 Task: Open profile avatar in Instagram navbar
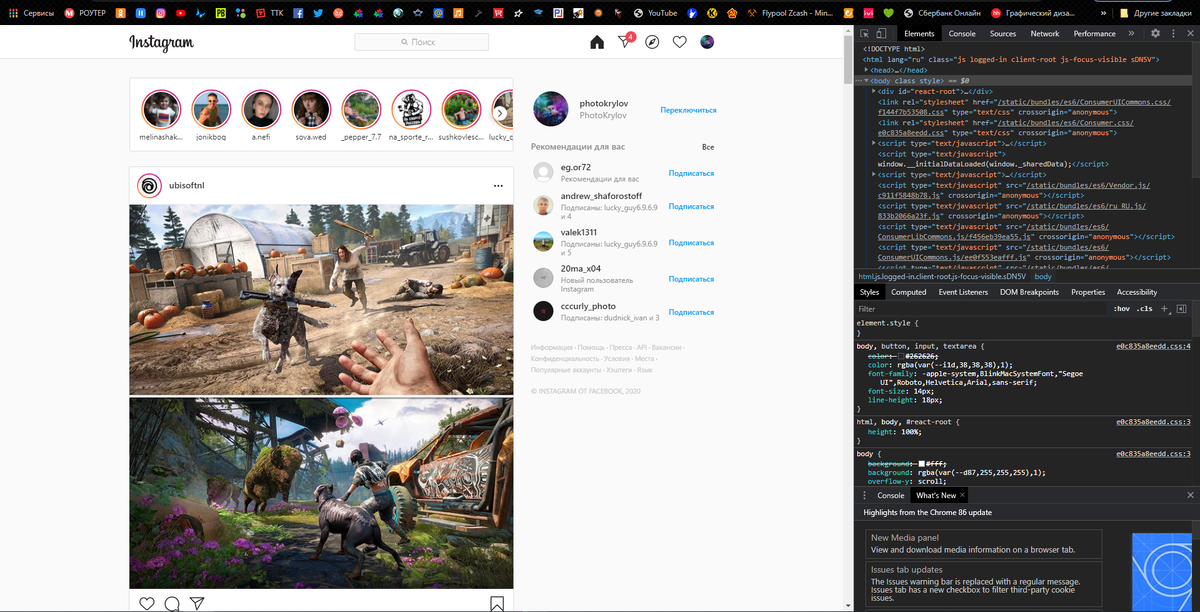coord(707,42)
